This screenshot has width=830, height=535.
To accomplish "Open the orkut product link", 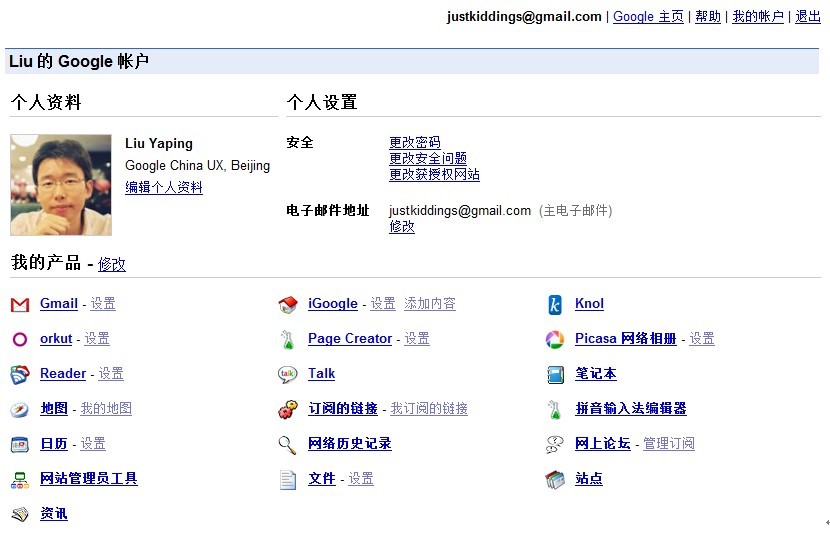I will [x=56, y=338].
